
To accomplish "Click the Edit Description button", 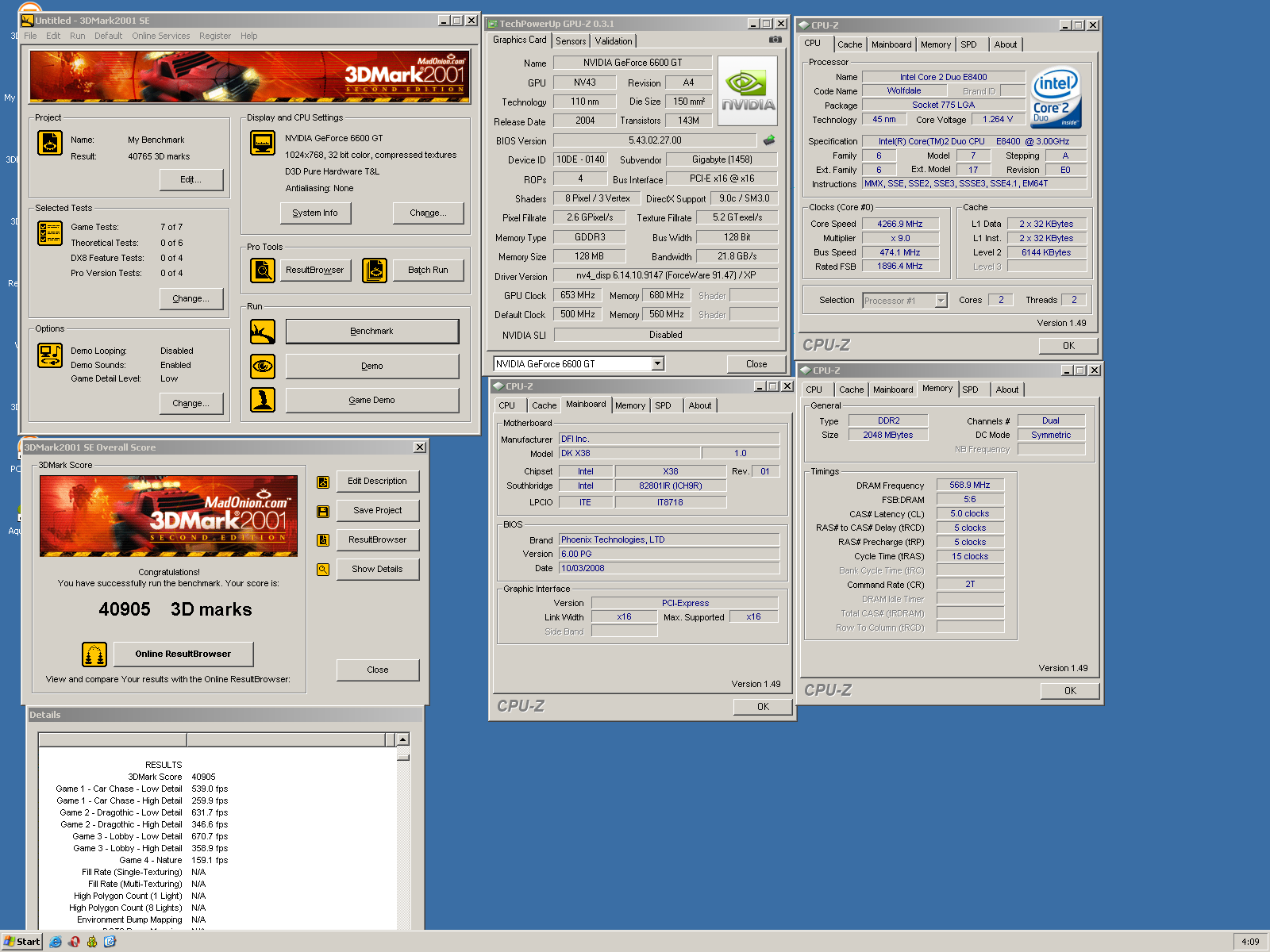I will coord(378,482).
